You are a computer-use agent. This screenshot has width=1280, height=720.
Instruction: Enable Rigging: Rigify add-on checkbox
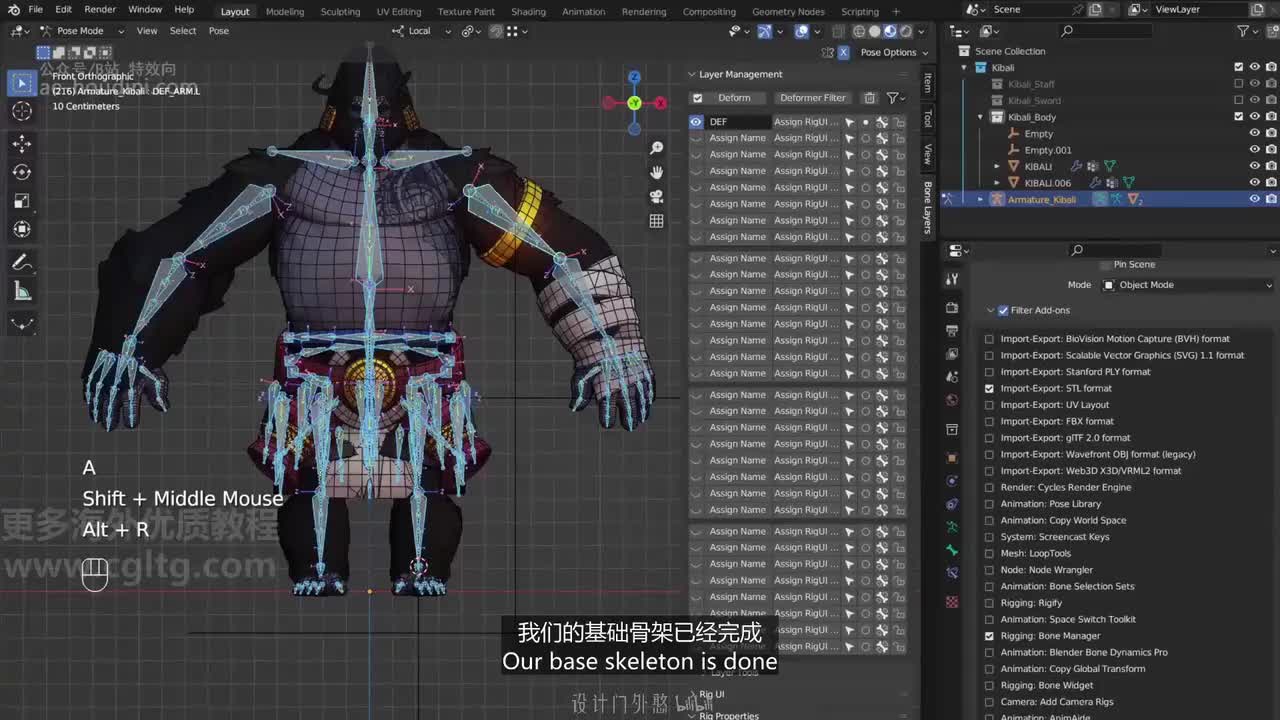click(x=989, y=603)
